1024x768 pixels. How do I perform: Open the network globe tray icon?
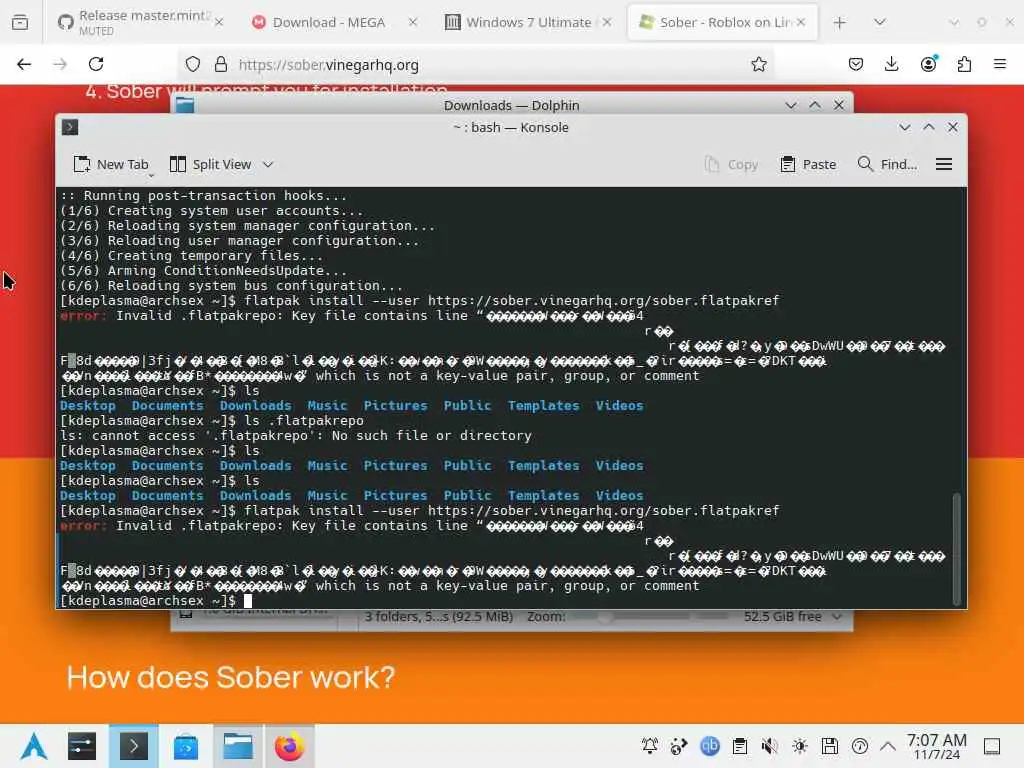pyautogui.click(x=679, y=746)
